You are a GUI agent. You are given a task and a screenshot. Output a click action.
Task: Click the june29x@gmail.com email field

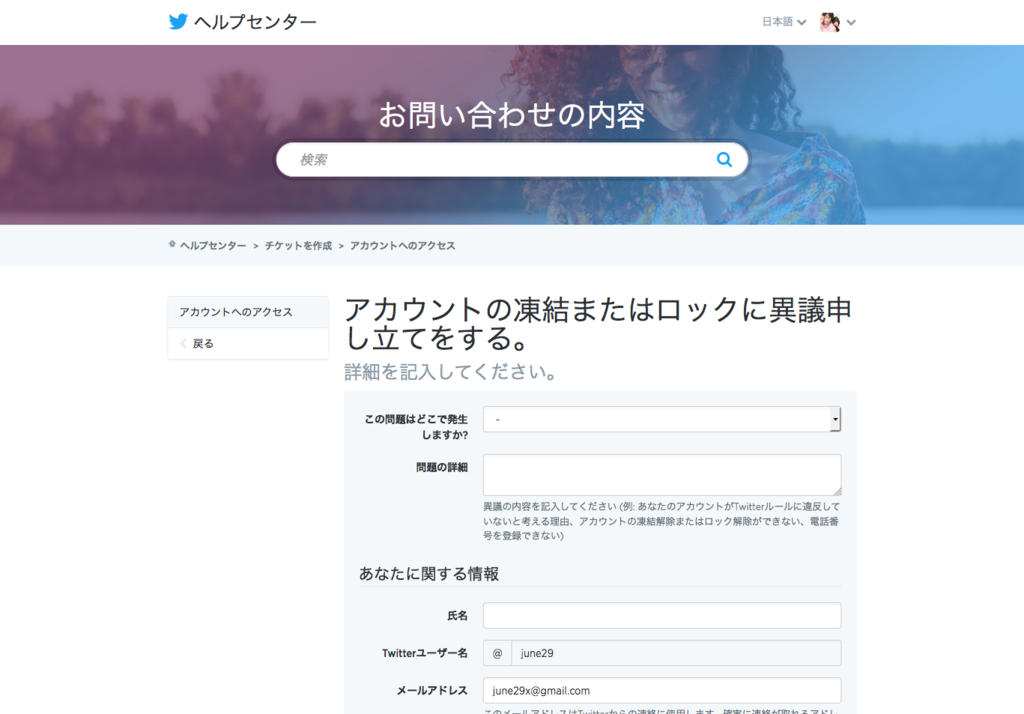(x=662, y=690)
